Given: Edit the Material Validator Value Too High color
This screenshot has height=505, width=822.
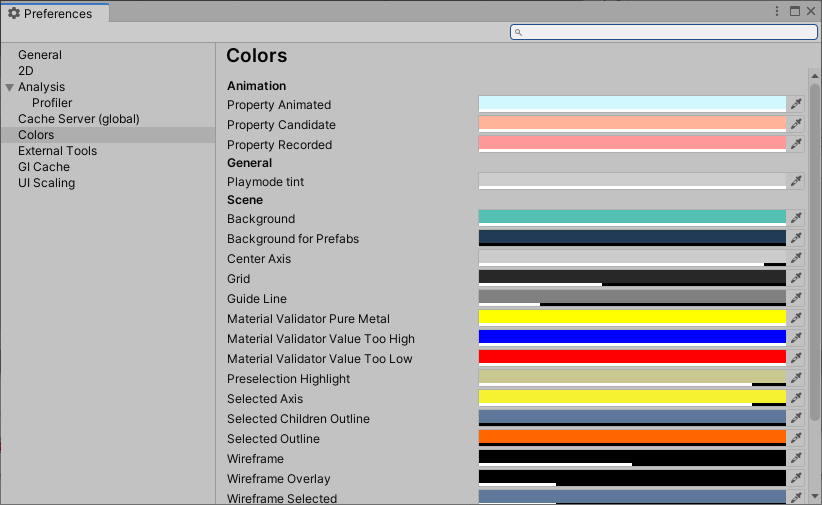Looking at the screenshot, I should pos(632,338).
